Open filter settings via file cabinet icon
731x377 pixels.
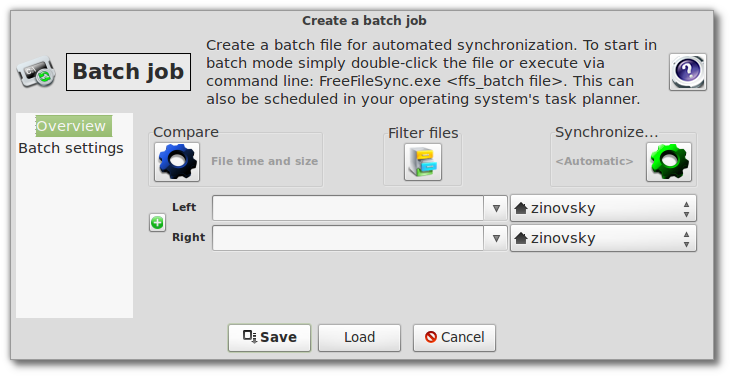[x=423, y=162]
